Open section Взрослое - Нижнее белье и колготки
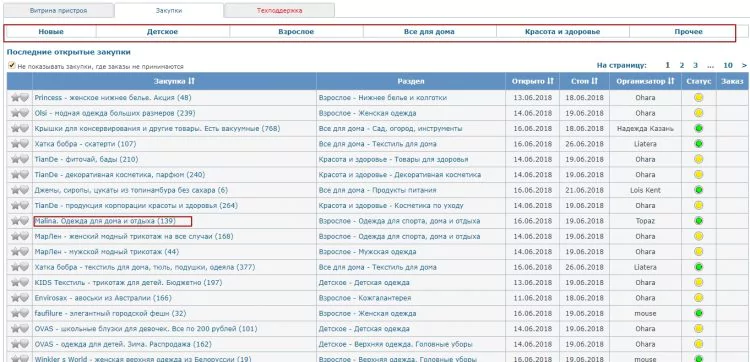The image size is (750, 362). point(383,98)
